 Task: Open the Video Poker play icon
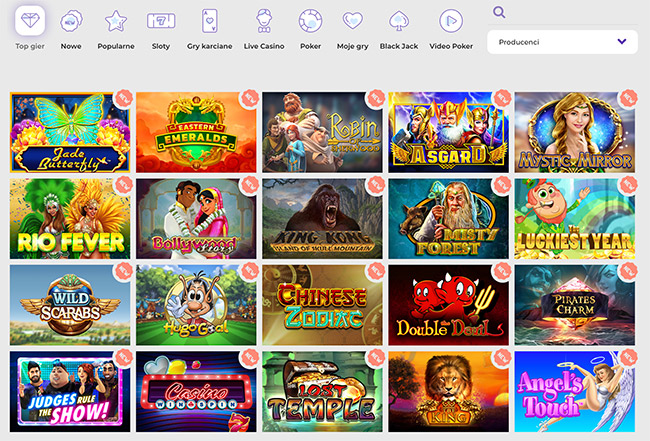[x=451, y=21]
